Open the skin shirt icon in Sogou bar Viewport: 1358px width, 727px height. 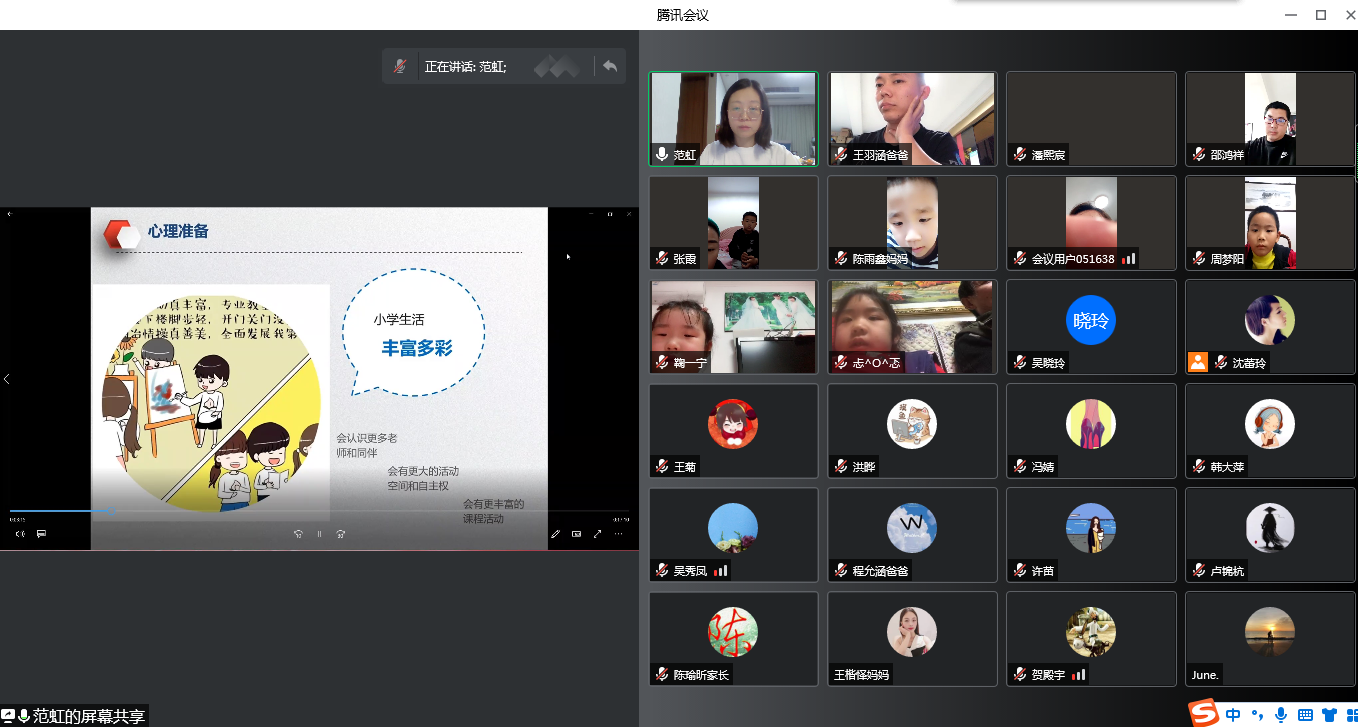1329,715
